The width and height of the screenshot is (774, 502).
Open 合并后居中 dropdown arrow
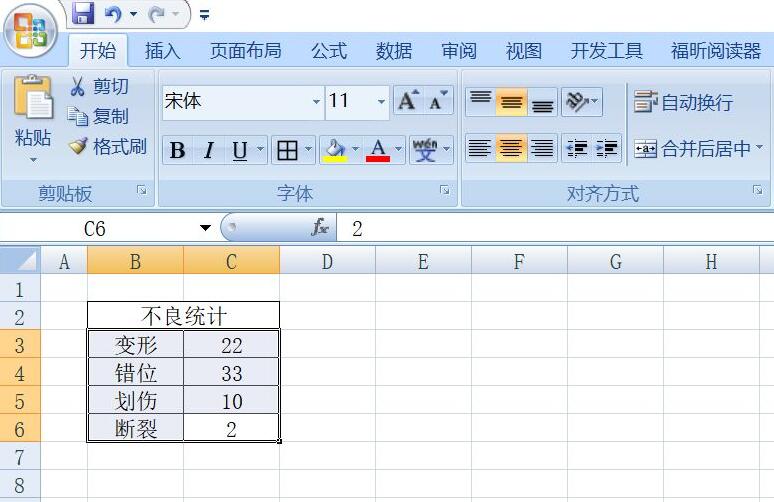pos(759,147)
